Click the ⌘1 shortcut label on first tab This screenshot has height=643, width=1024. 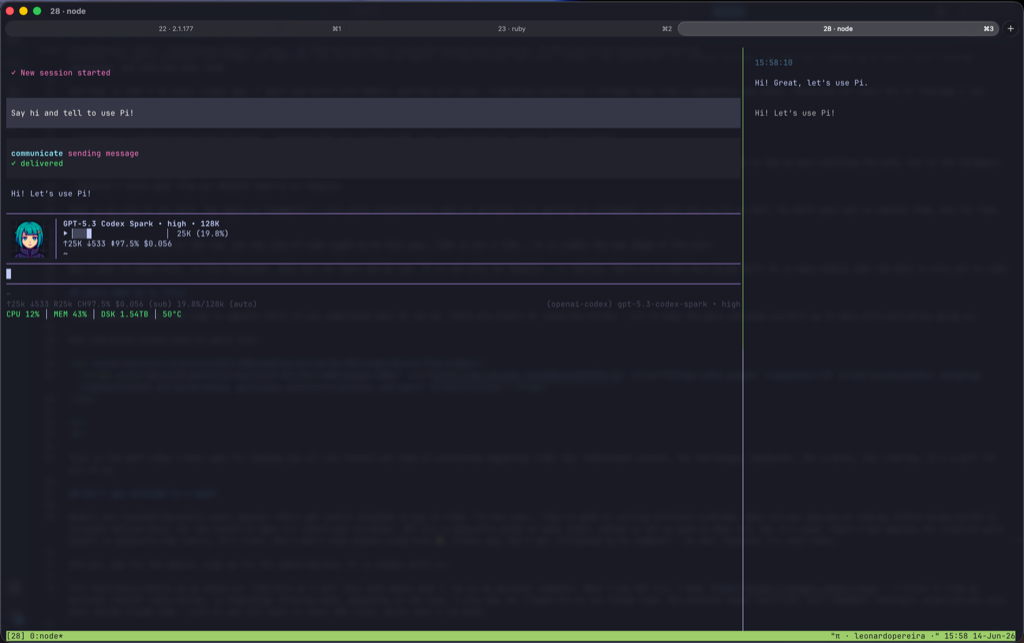(336, 29)
